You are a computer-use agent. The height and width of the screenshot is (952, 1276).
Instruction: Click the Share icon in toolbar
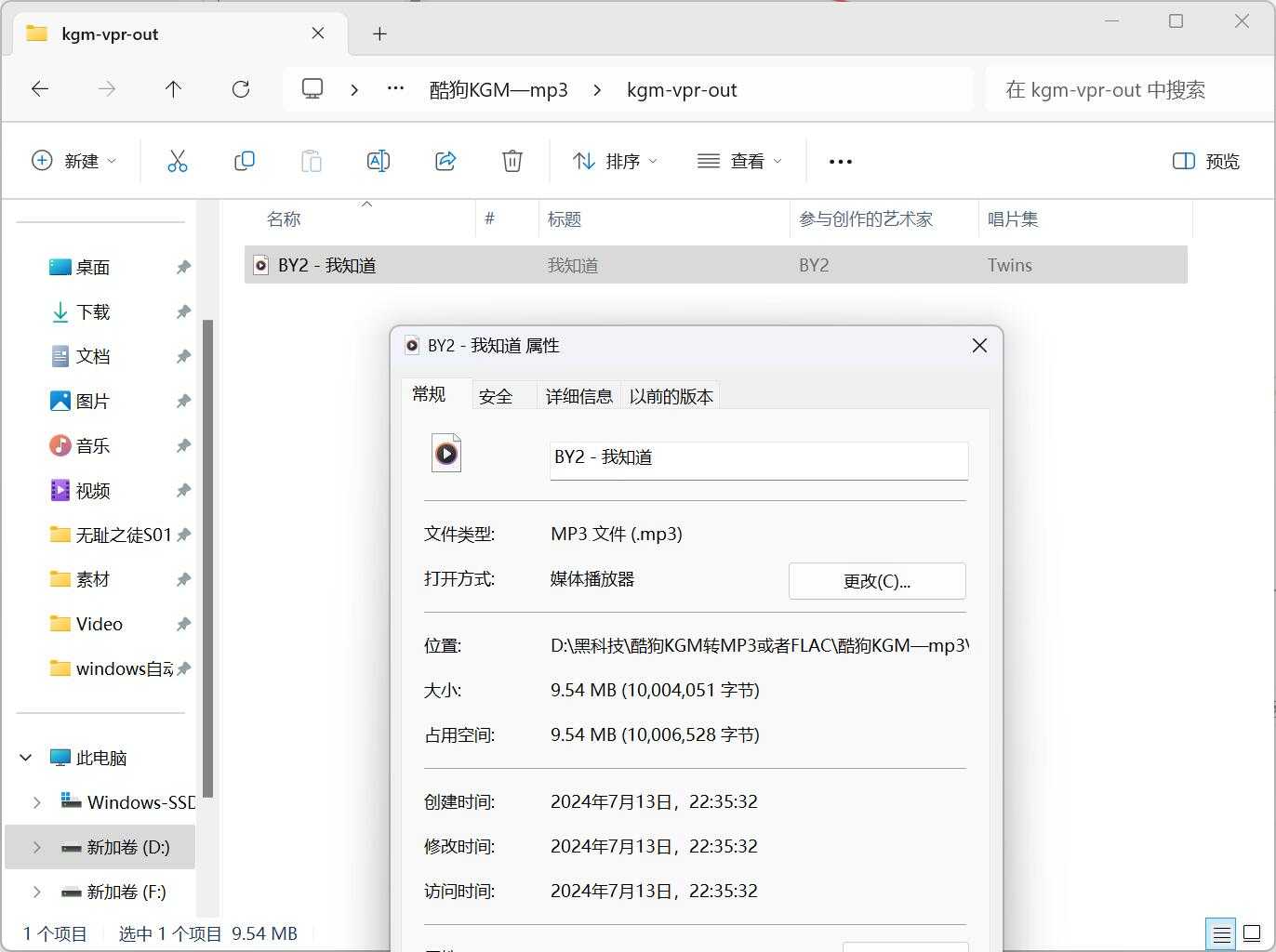coord(445,161)
